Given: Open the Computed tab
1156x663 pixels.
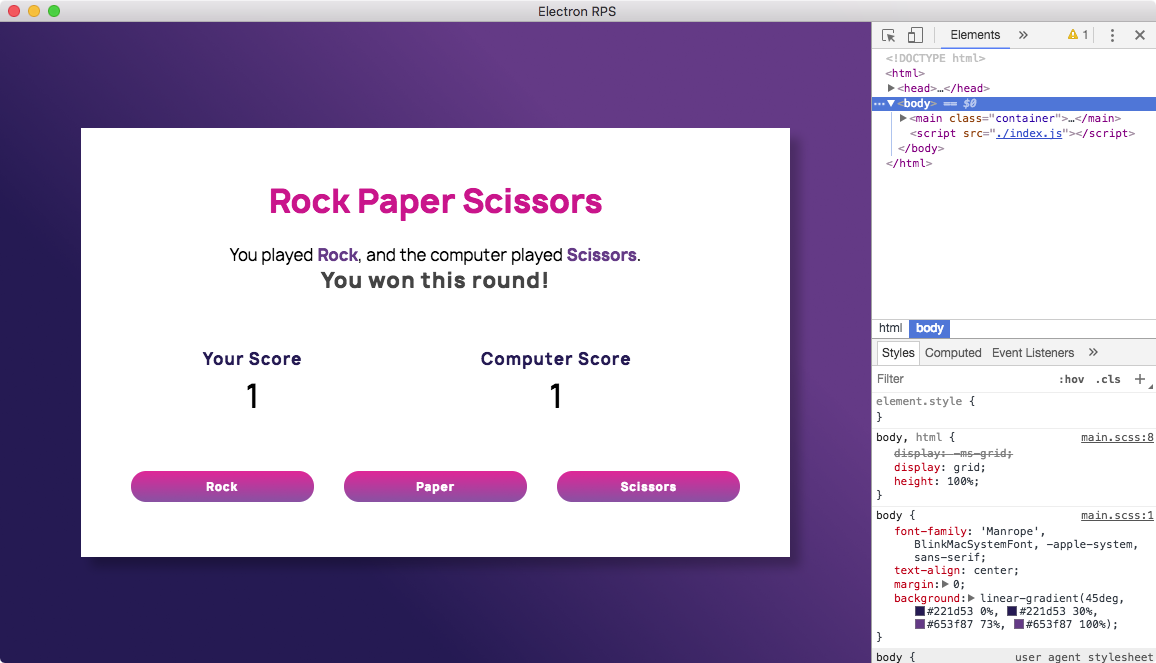Looking at the screenshot, I should coord(953,353).
